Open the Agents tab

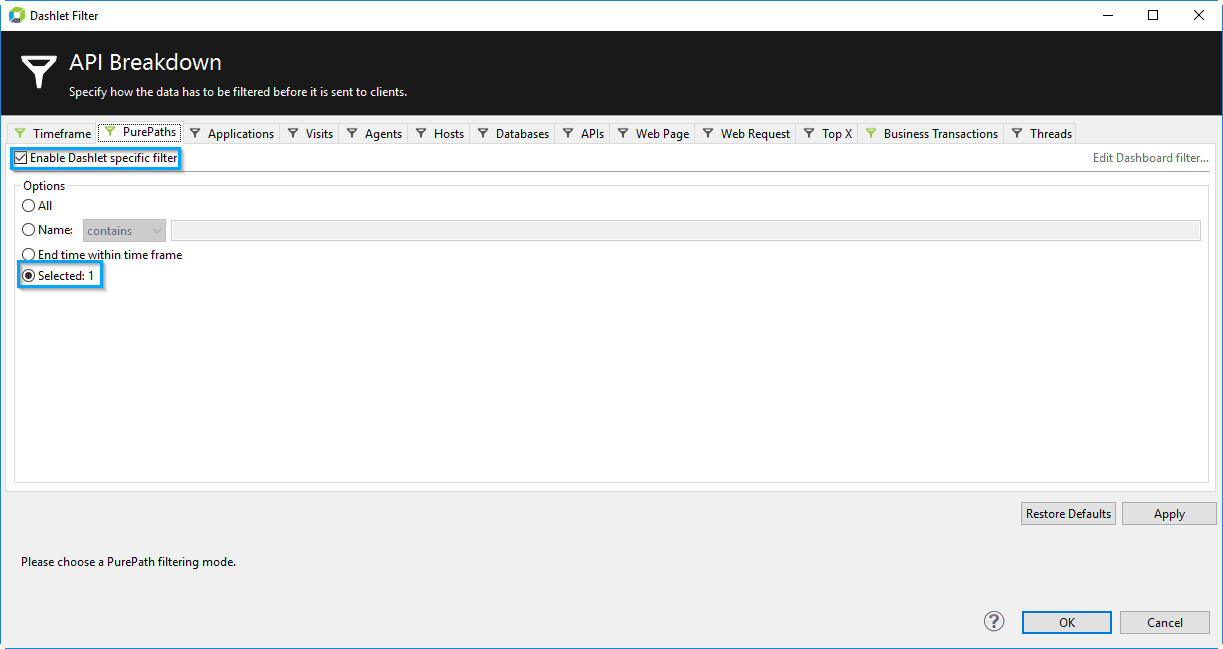[374, 133]
